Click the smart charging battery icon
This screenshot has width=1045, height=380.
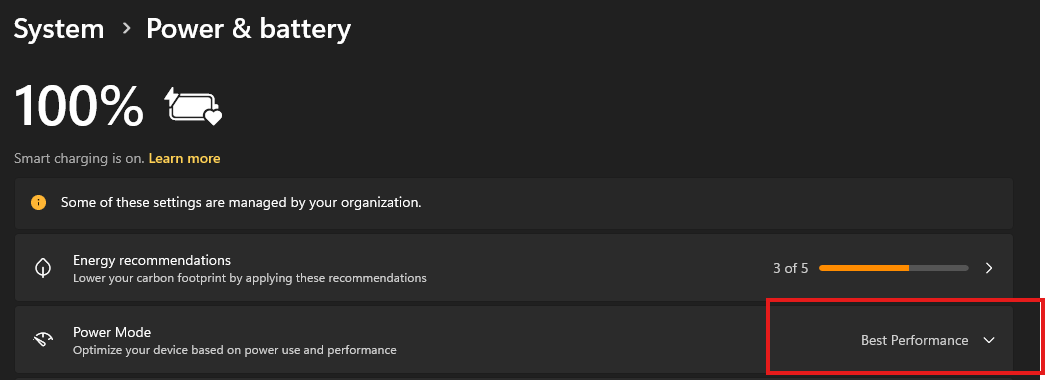(x=193, y=106)
